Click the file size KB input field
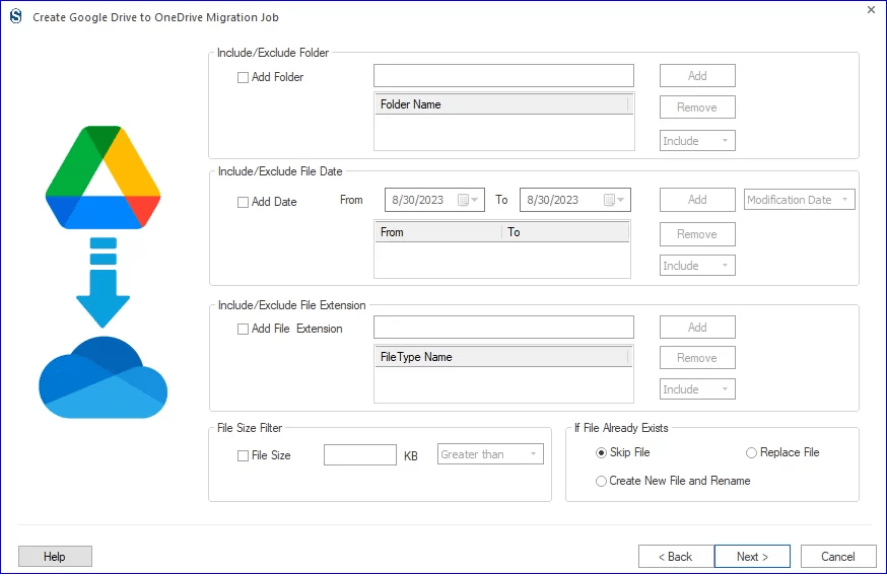 tap(360, 454)
